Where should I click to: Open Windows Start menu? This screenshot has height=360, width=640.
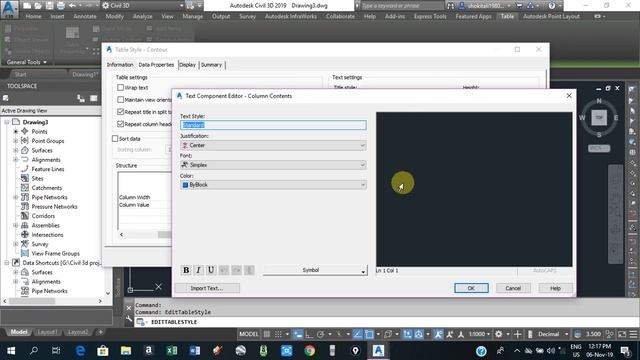pyautogui.click(x=11, y=351)
